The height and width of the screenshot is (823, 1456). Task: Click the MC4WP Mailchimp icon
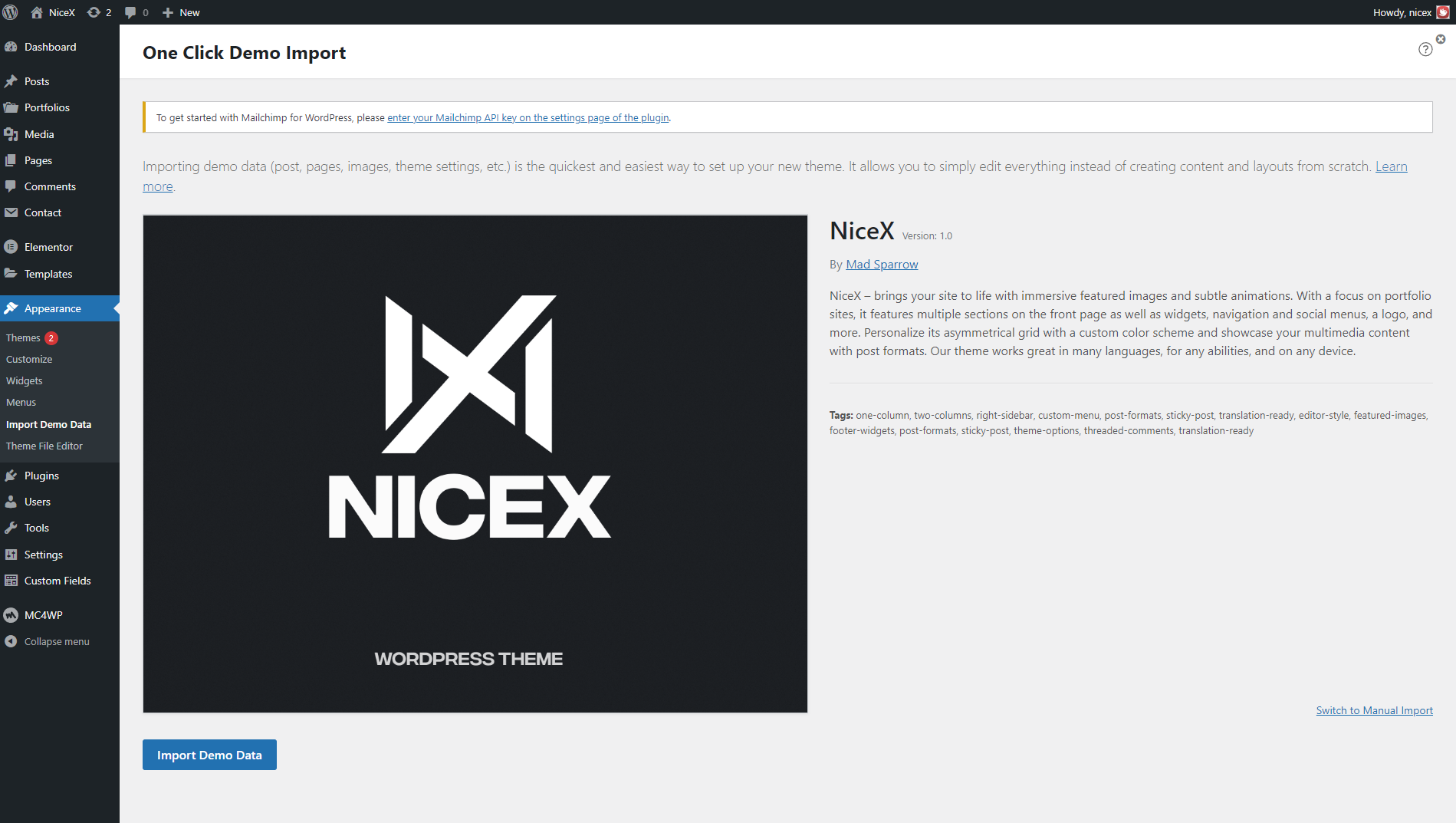tap(11, 615)
